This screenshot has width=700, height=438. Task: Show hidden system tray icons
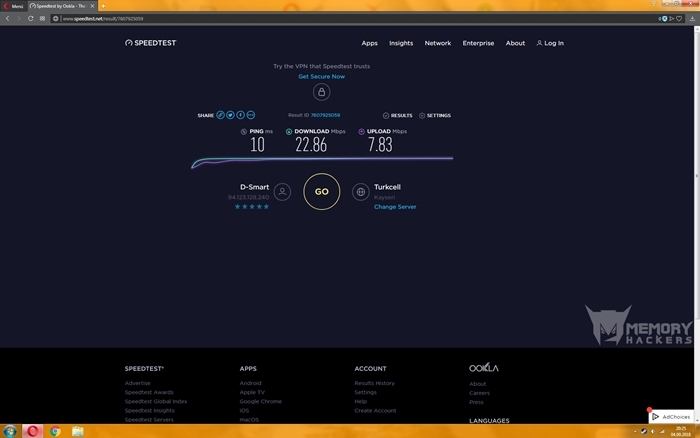pos(635,431)
